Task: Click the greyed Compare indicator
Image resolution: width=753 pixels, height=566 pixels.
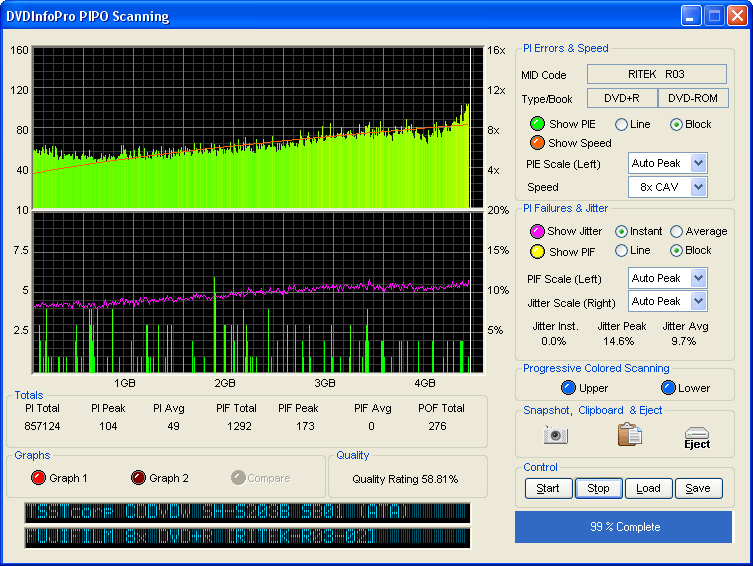Action: pyautogui.click(x=238, y=478)
